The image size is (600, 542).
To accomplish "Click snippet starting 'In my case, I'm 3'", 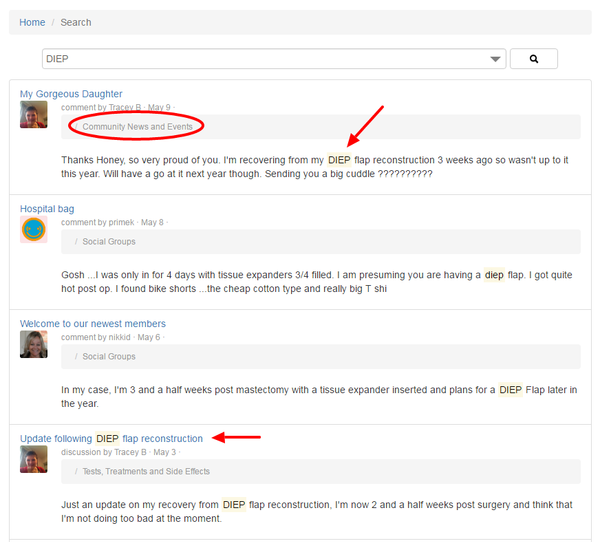I will [319, 397].
